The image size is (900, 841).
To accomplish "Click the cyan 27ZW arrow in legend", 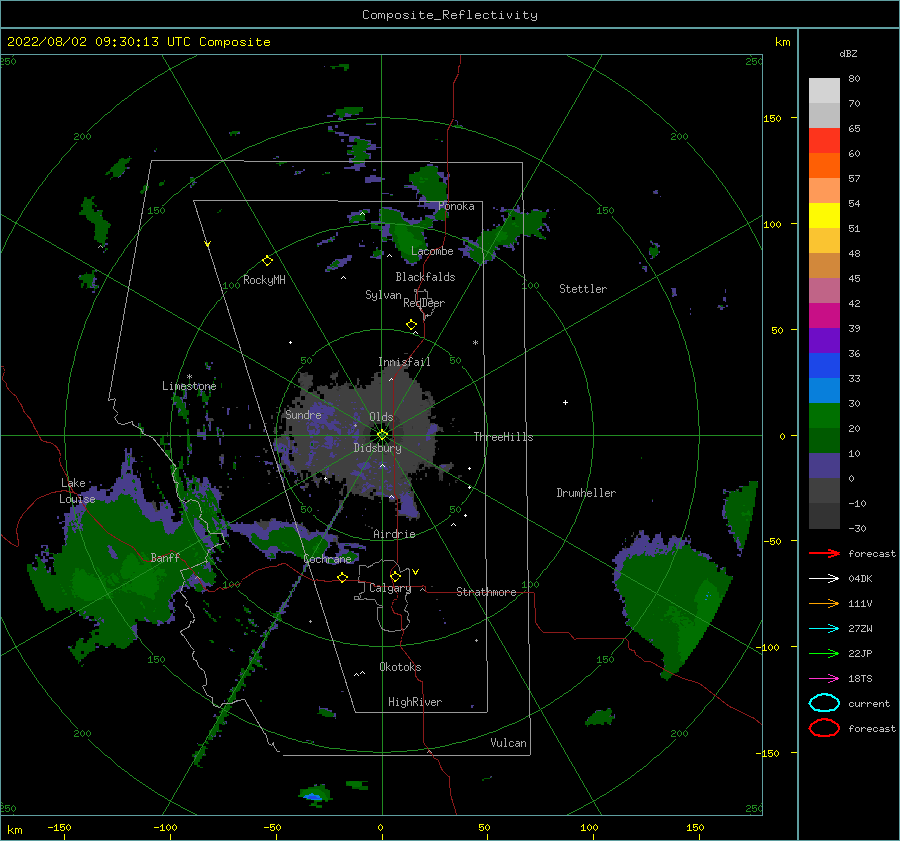I will click(x=824, y=629).
